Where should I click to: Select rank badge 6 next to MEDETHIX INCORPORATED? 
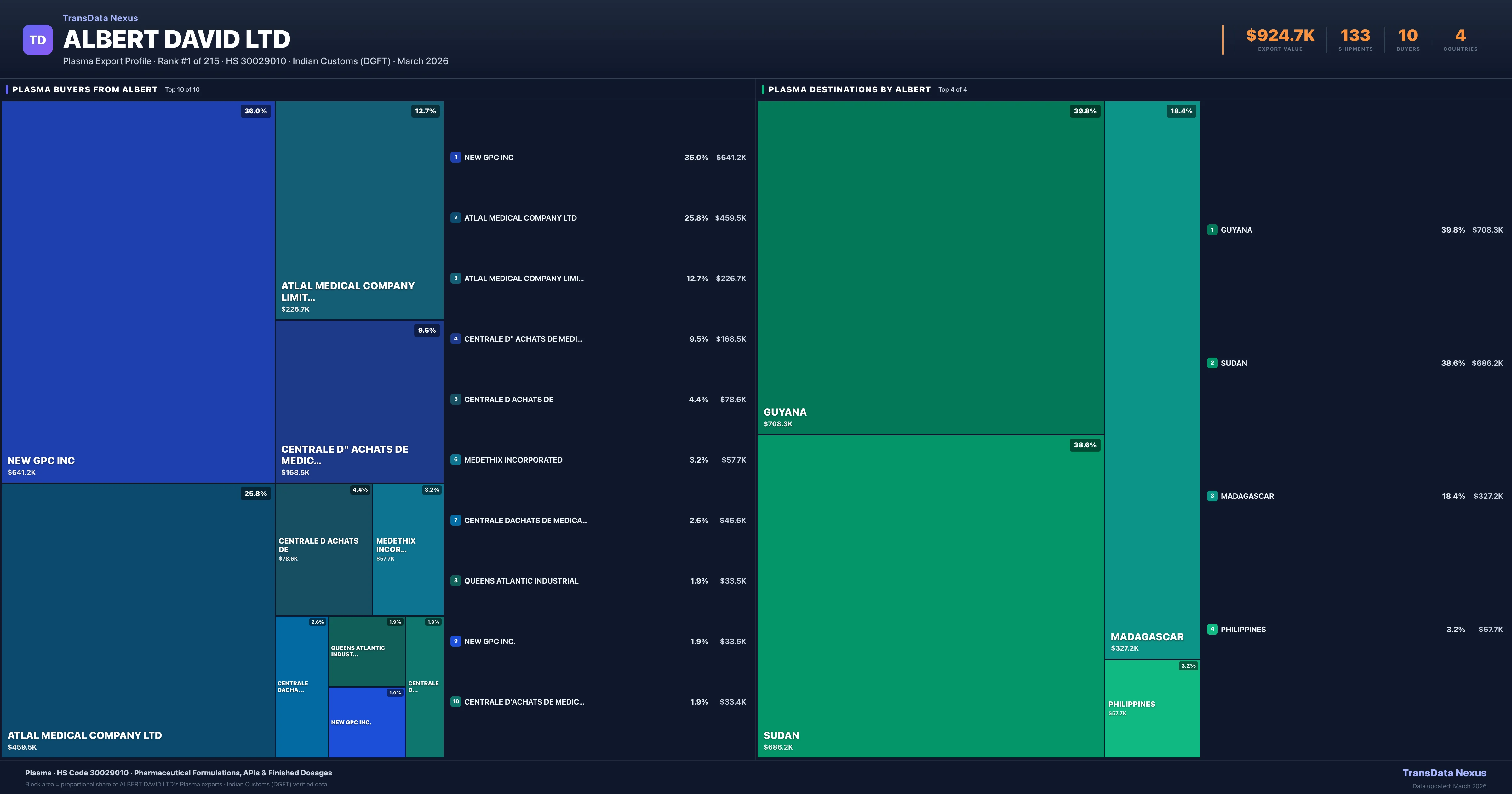click(456, 460)
